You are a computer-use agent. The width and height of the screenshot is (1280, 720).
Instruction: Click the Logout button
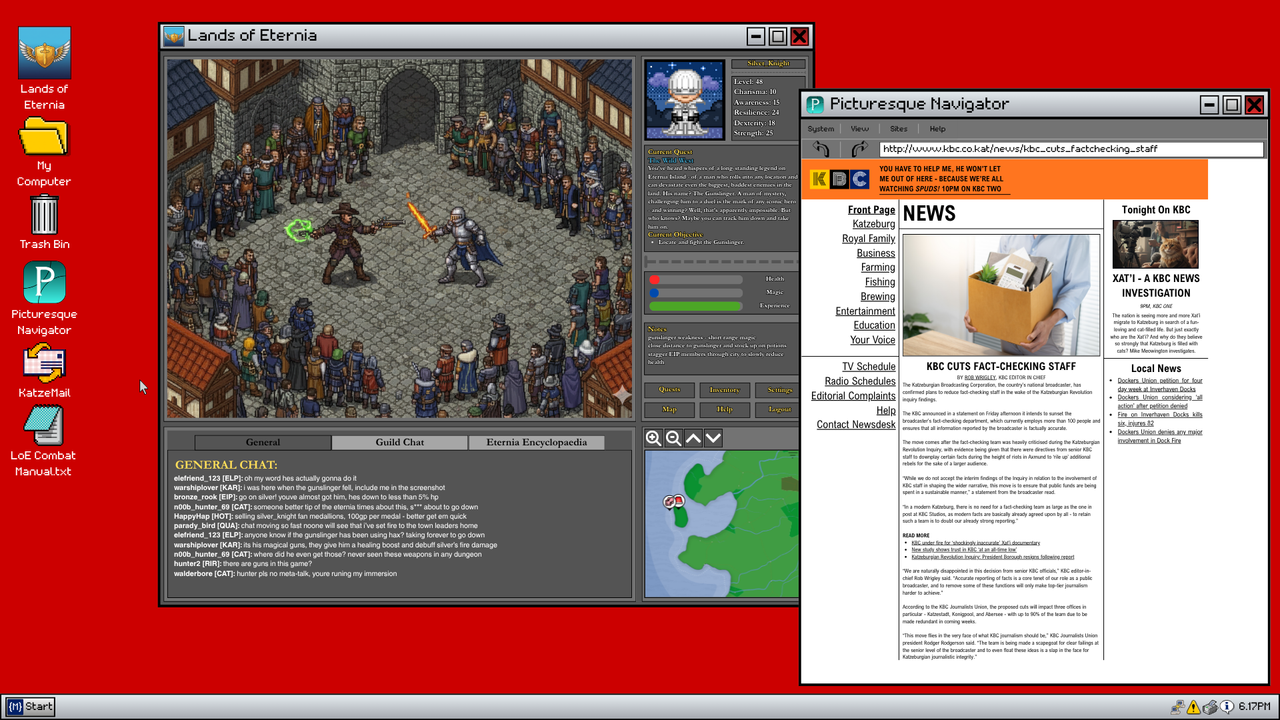779,409
